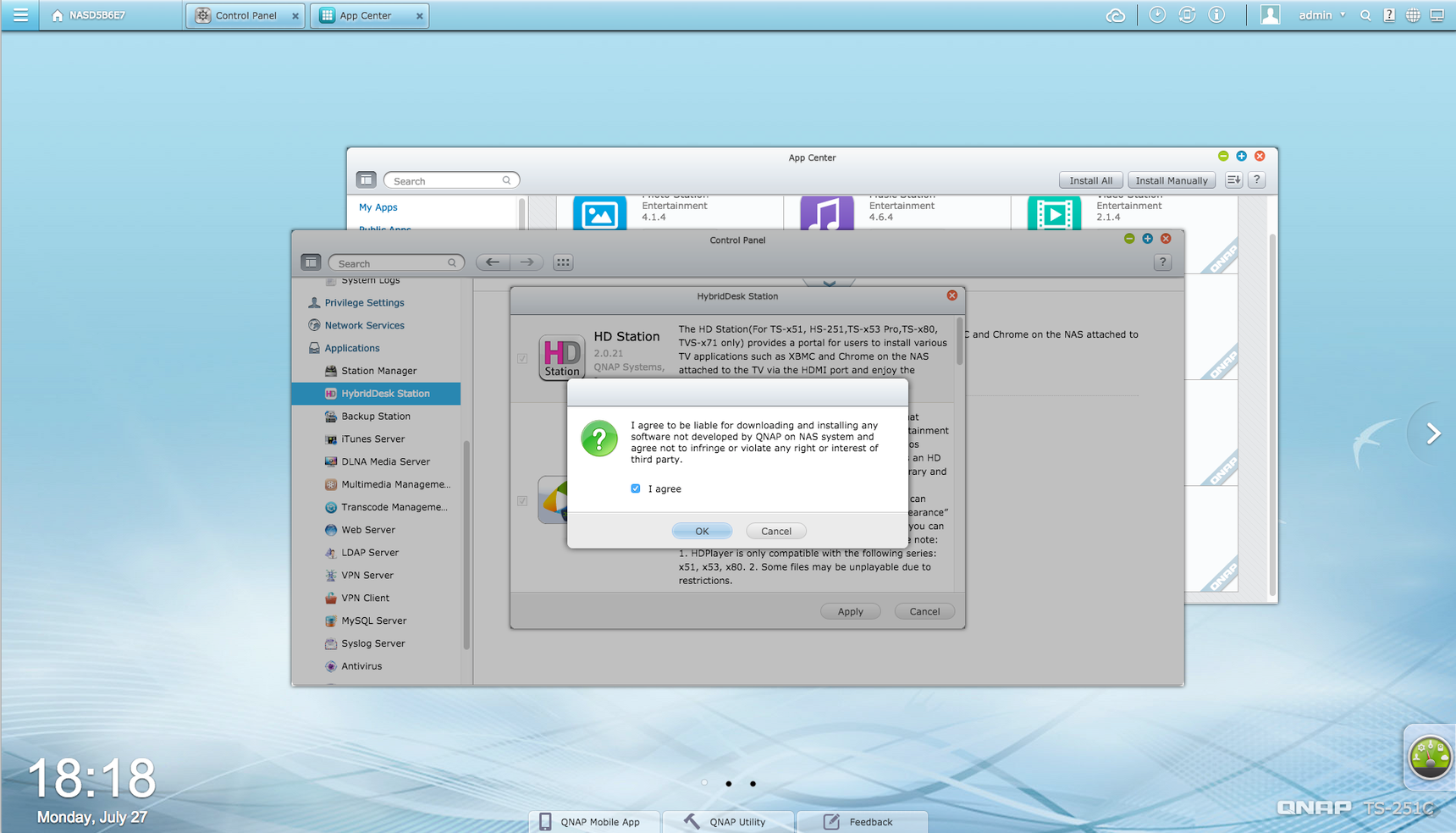Click the admin user avatar icon
The height and width of the screenshot is (833, 1456).
click(1270, 15)
